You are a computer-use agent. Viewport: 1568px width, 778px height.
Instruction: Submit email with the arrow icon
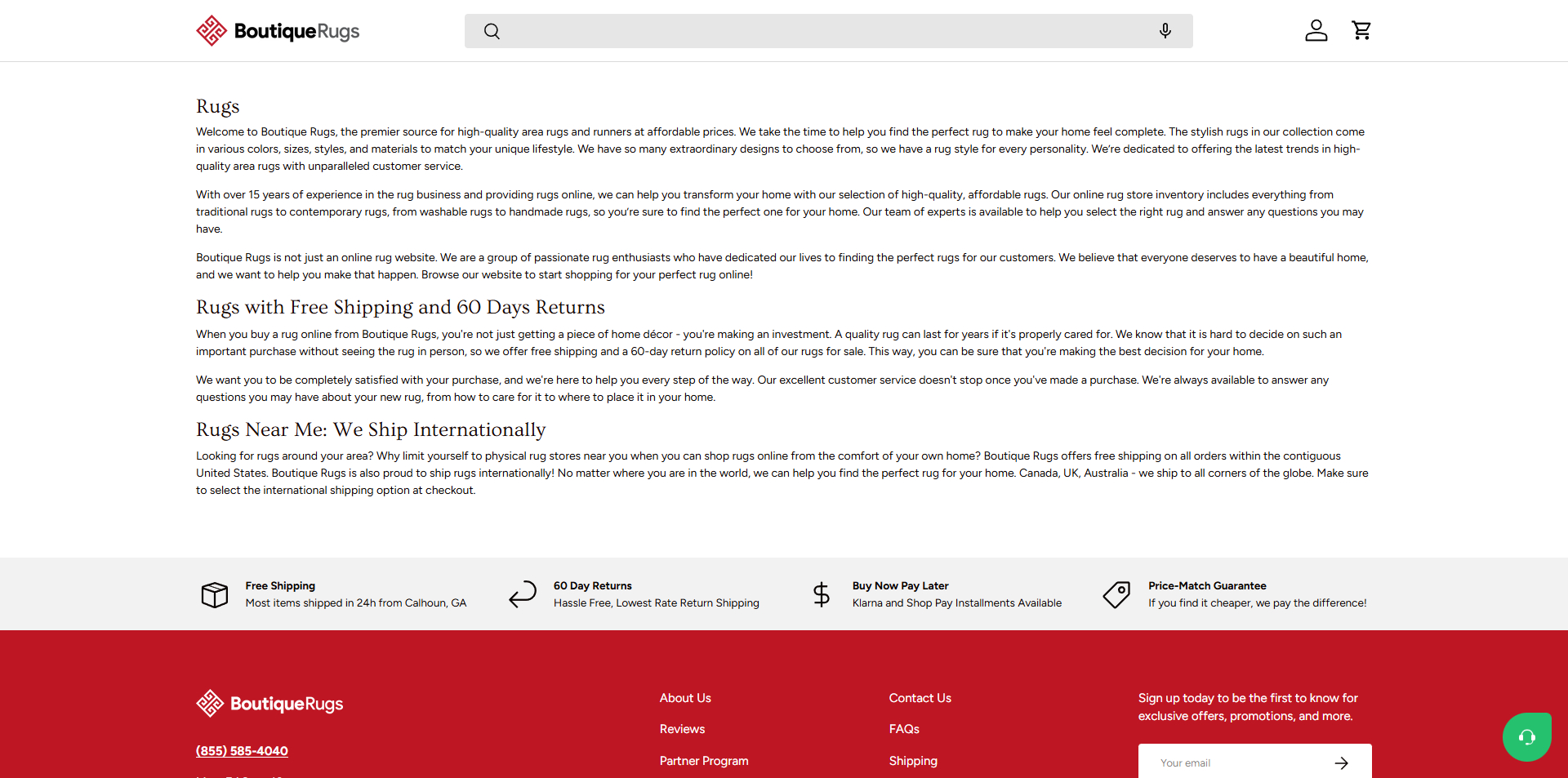pos(1341,762)
